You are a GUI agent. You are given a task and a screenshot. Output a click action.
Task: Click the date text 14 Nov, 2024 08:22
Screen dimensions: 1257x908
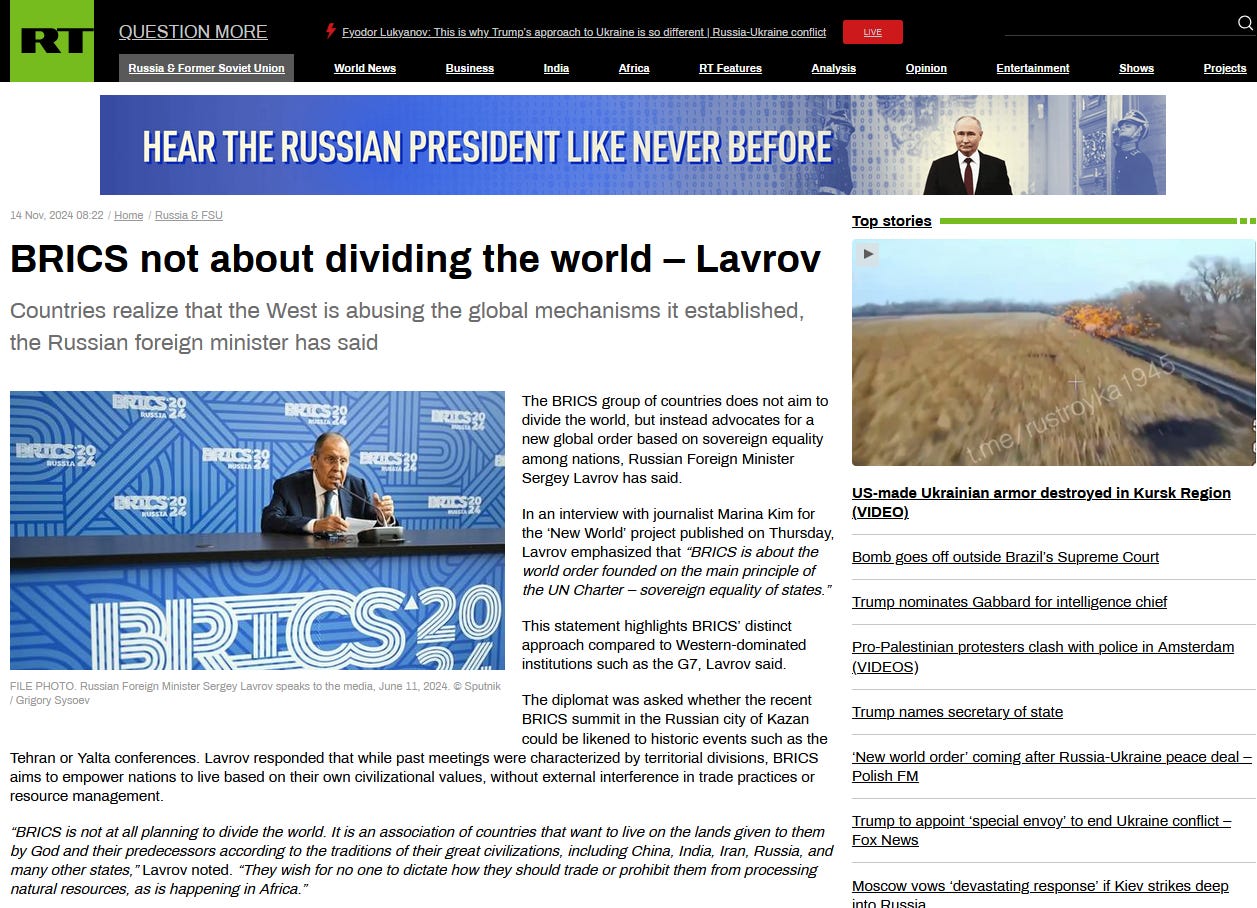point(57,215)
